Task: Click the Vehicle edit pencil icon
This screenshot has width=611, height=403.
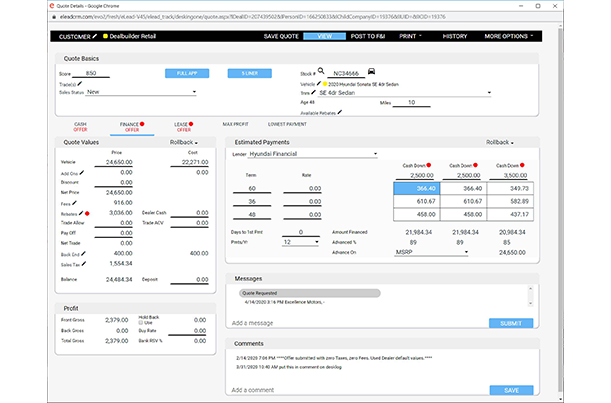Action: [319, 83]
